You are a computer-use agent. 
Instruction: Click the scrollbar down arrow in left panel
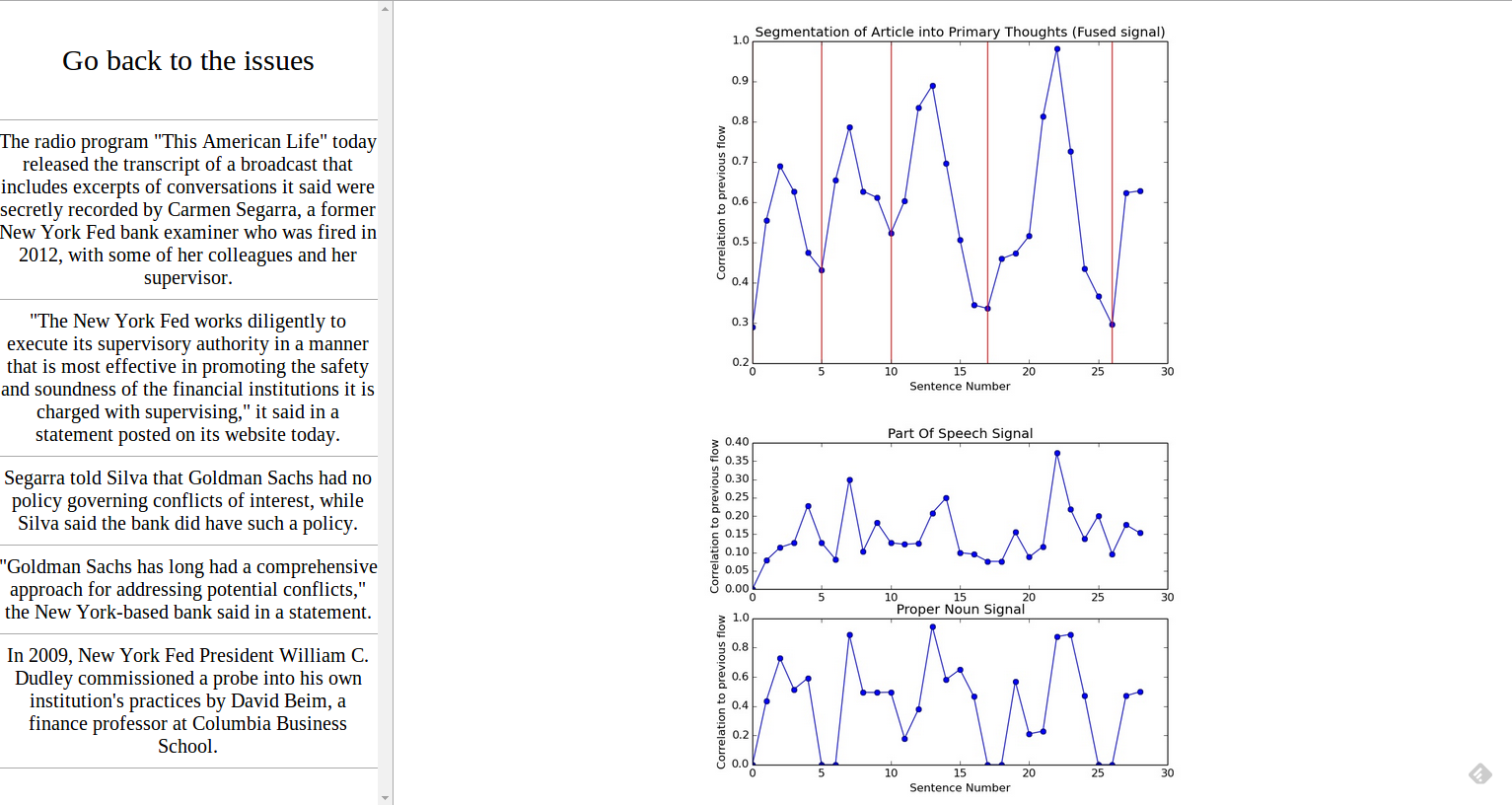point(385,797)
